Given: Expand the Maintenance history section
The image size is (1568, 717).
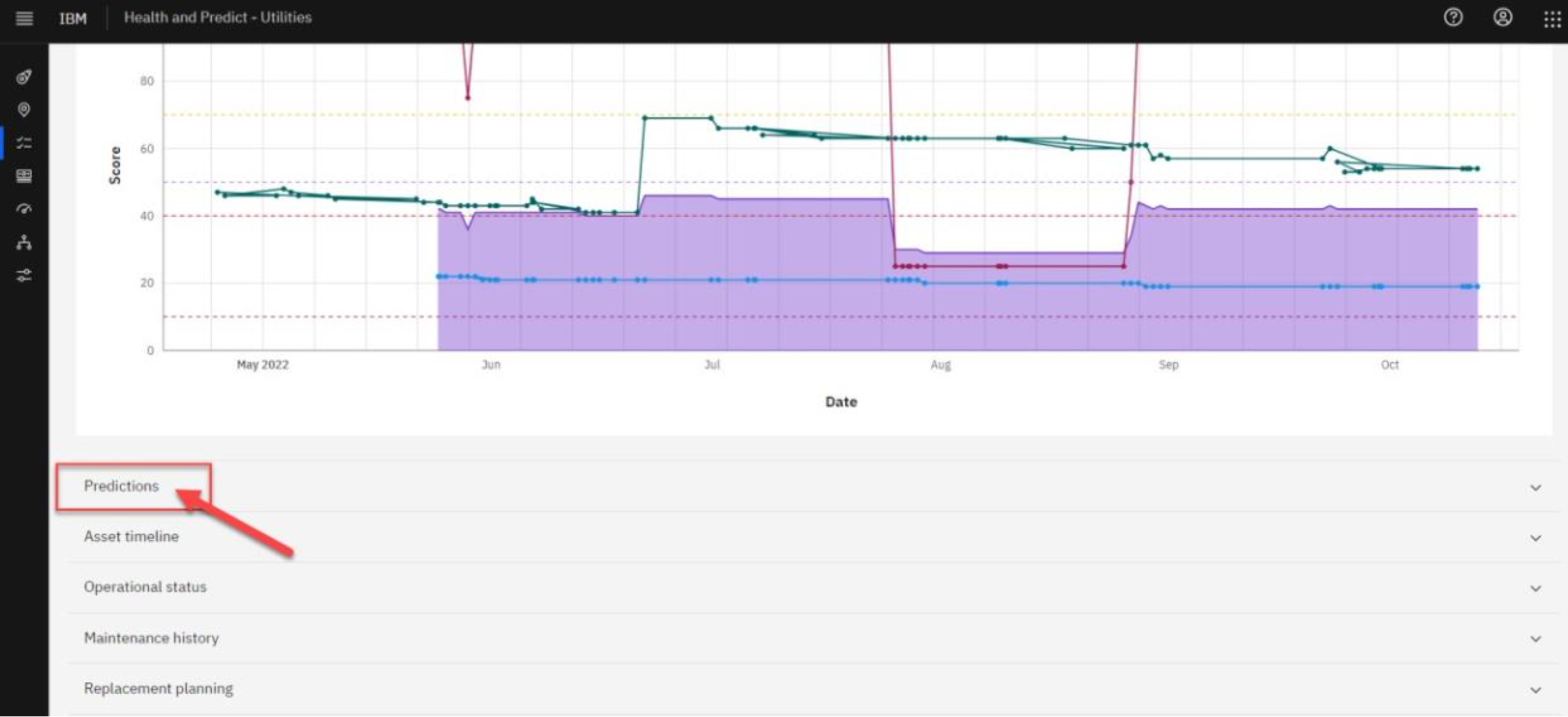Looking at the screenshot, I should pyautogui.click(x=152, y=638).
